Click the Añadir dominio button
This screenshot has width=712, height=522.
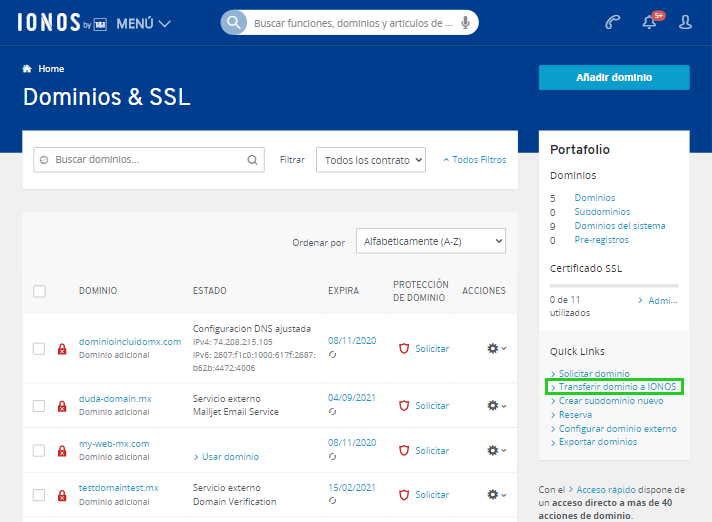pos(614,77)
